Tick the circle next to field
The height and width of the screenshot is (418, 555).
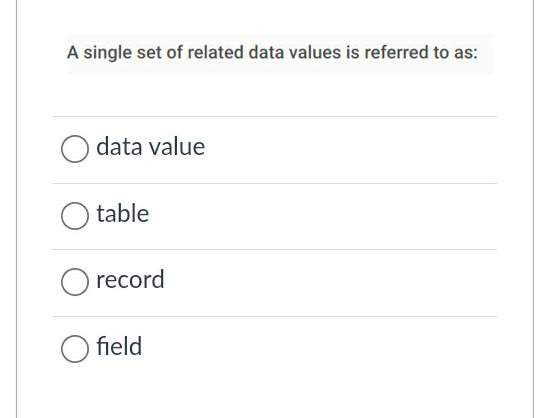tap(75, 349)
